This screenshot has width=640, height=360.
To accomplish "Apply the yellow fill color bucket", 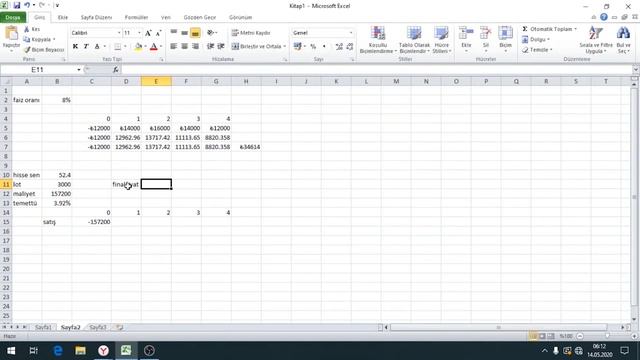I will [138, 47].
